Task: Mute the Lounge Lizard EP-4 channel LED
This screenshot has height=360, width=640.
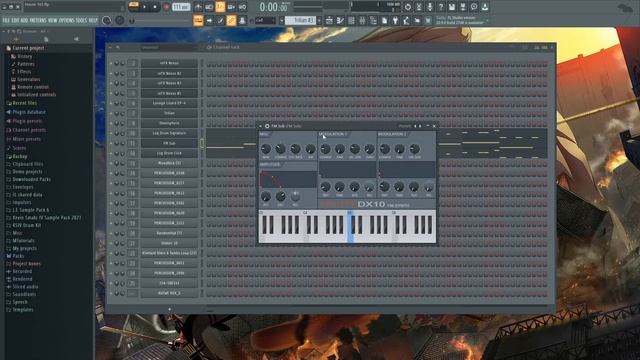Action: tap(111, 103)
